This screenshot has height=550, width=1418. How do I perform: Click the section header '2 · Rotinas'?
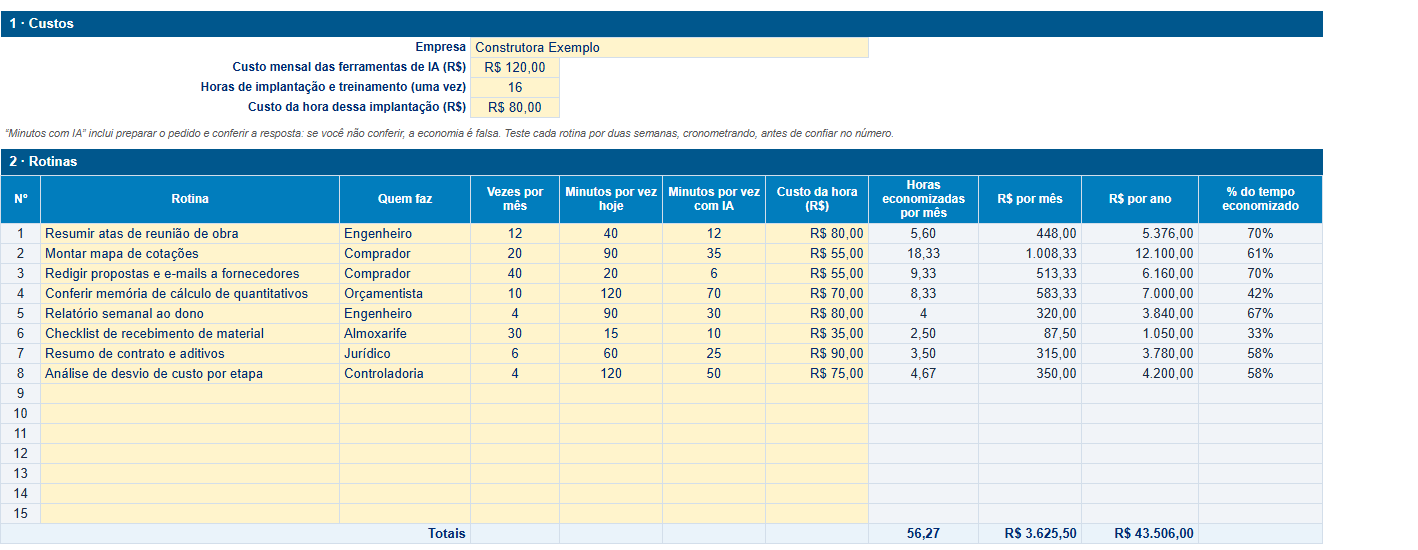pyautogui.click(x=661, y=161)
